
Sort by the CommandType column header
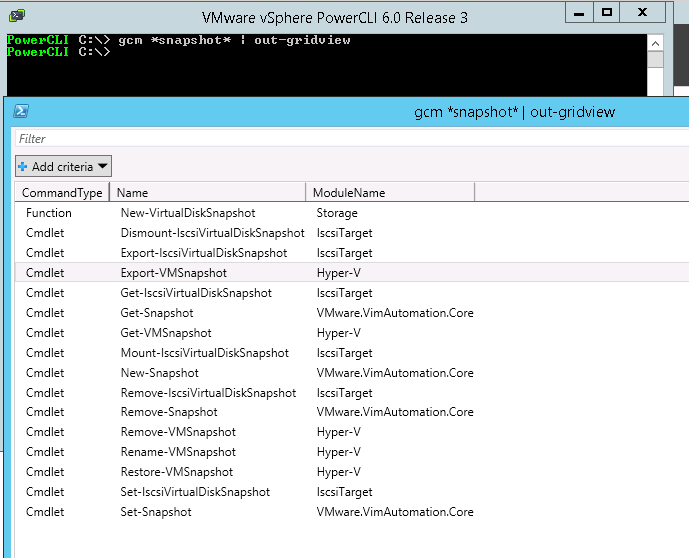pos(62,192)
